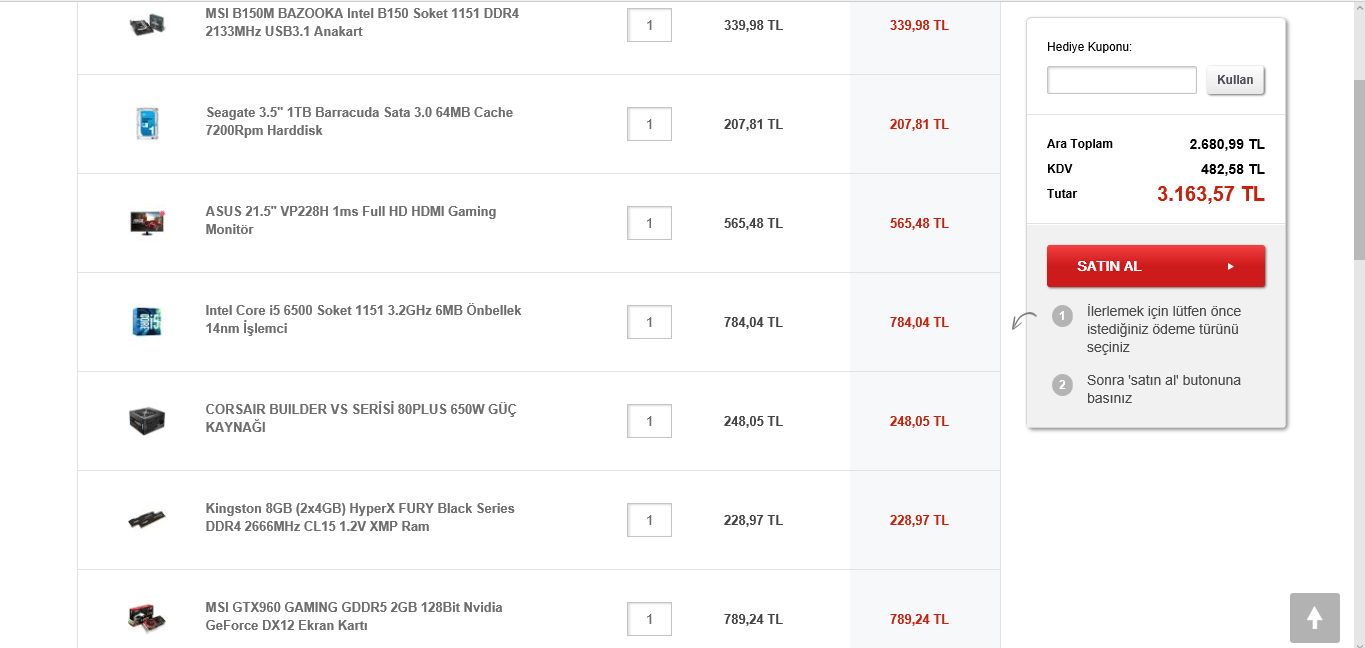Screen dimensions: 1365x648
Task: Click the Corsair power supply product icon
Action: [x=146, y=420]
